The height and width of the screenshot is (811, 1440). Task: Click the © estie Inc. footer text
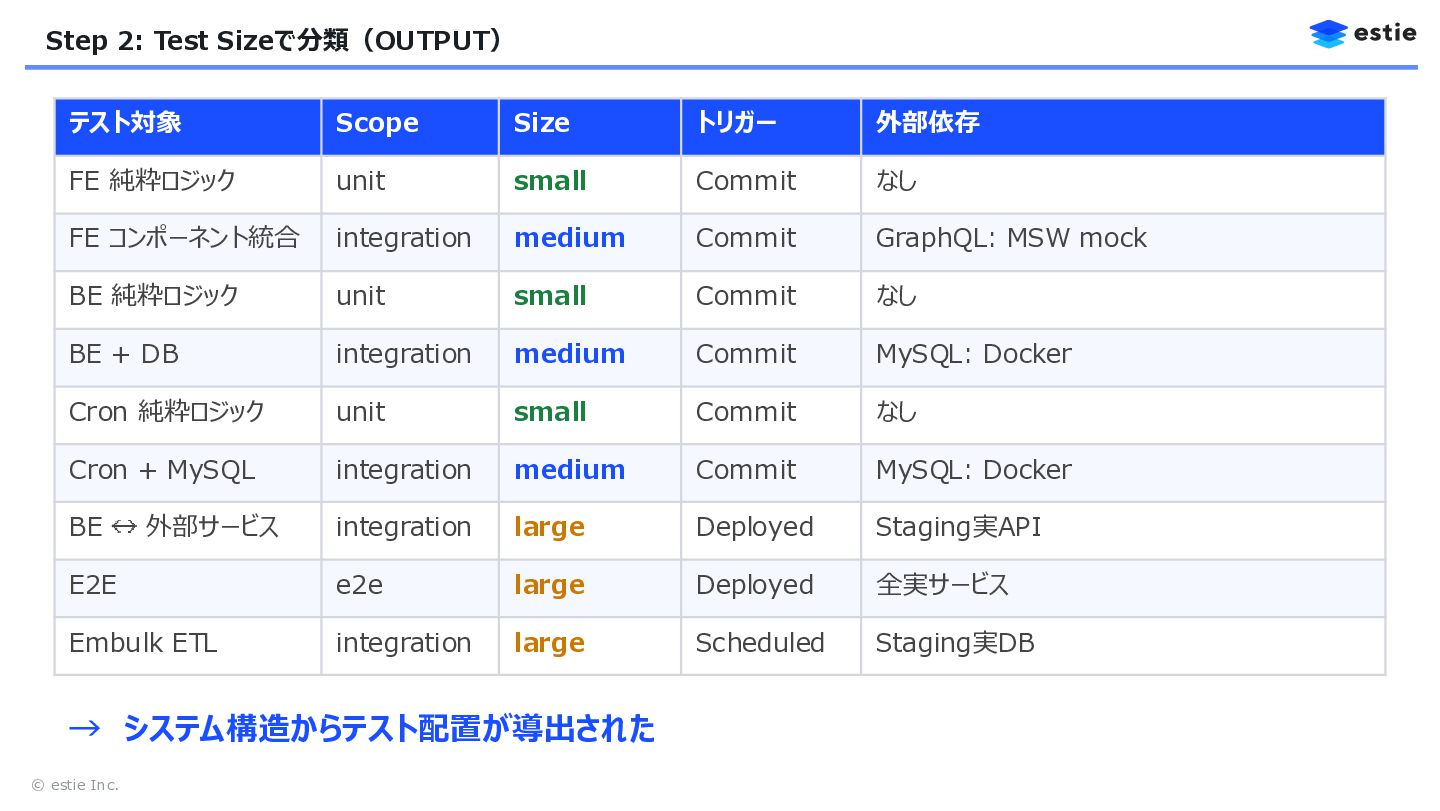75,785
